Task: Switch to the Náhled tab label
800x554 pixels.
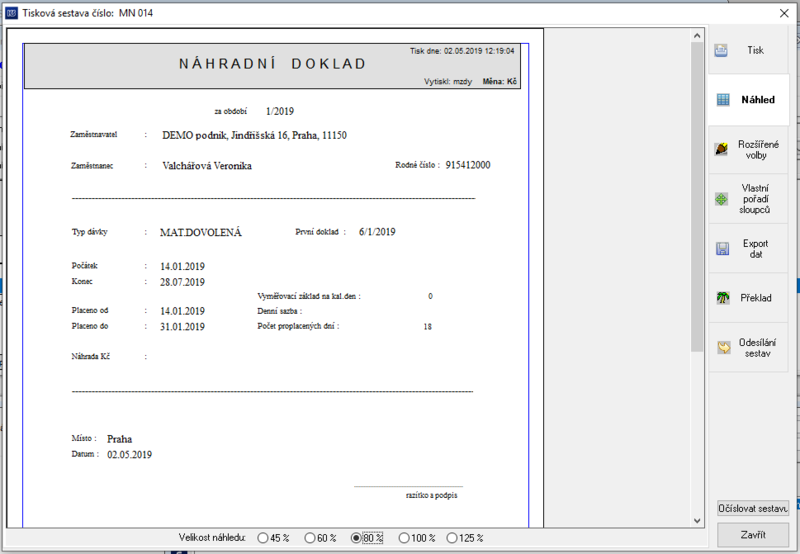Action: click(758, 99)
